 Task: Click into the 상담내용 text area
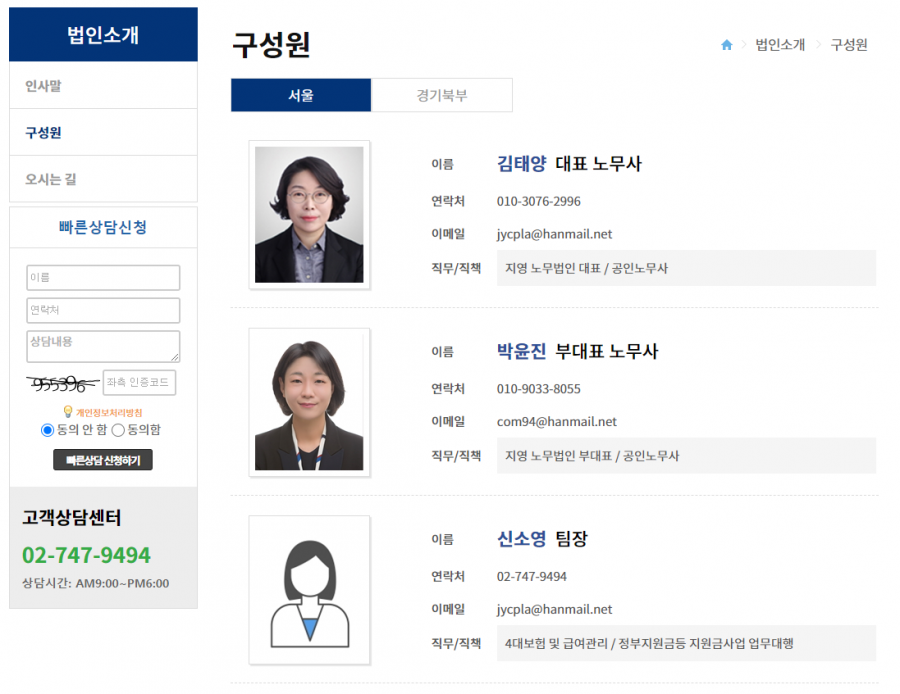(103, 346)
